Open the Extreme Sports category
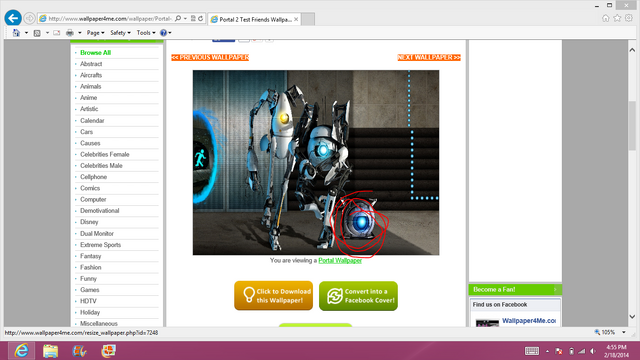This screenshot has width=640, height=360. 100,245
